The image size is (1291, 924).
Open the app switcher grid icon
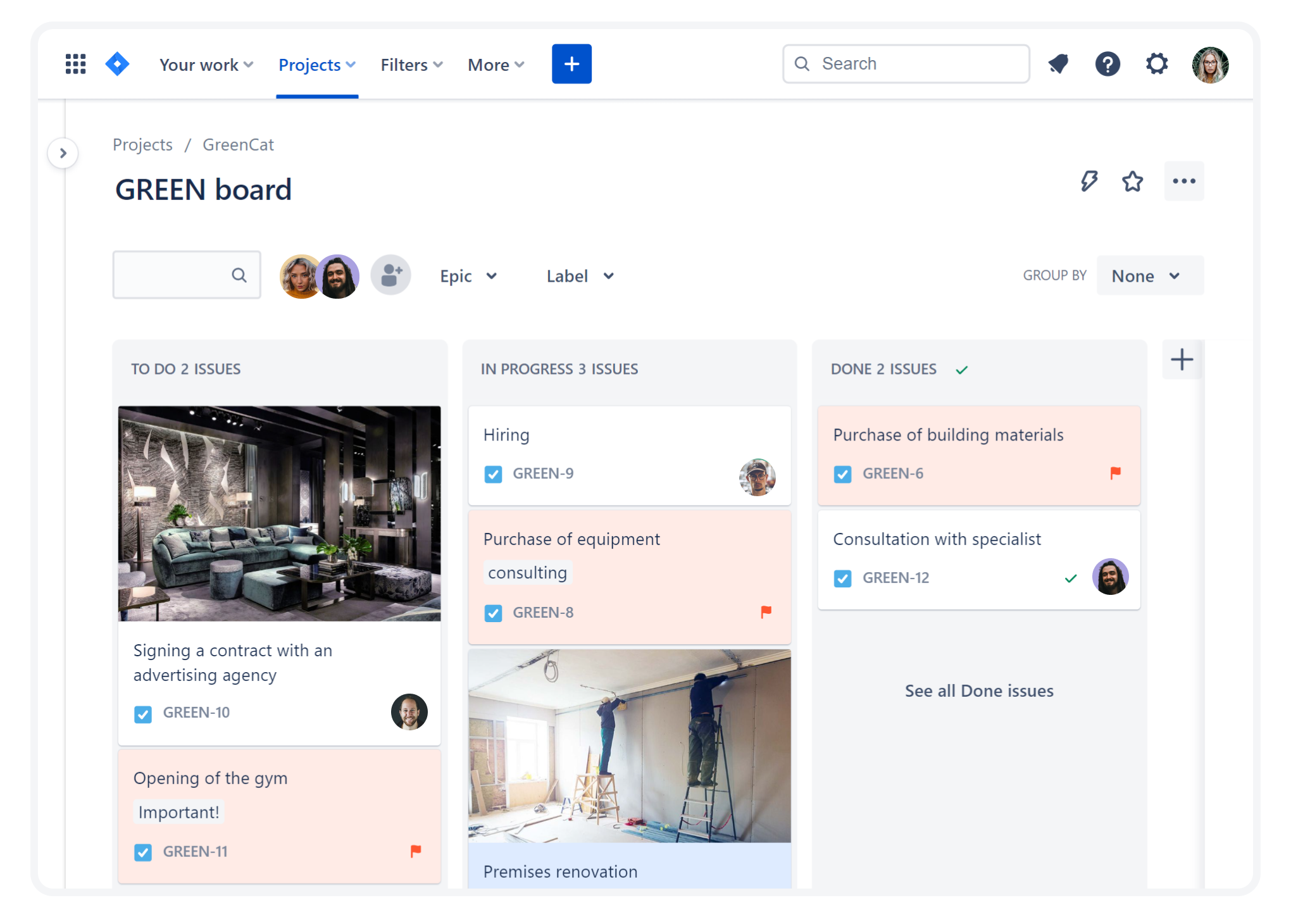(76, 64)
